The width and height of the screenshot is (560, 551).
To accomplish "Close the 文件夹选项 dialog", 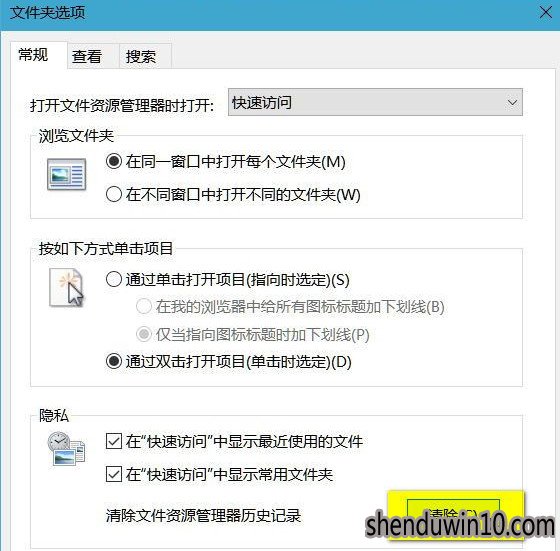I will (x=545, y=13).
